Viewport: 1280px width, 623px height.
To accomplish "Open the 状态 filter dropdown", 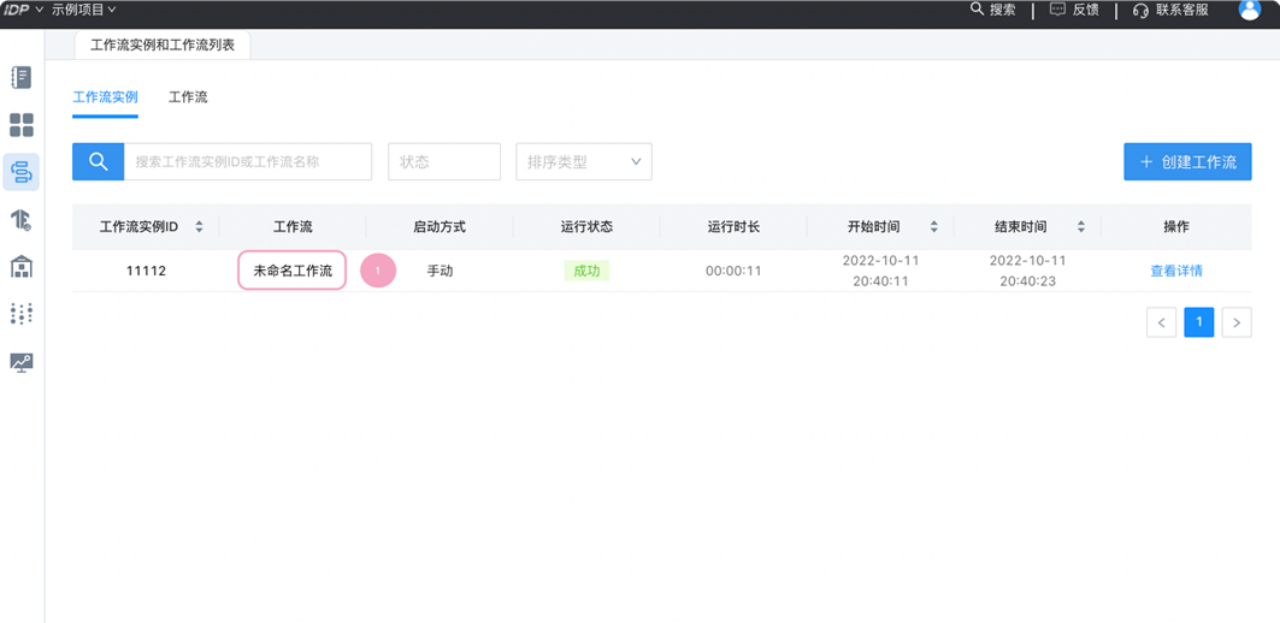I will 444,162.
